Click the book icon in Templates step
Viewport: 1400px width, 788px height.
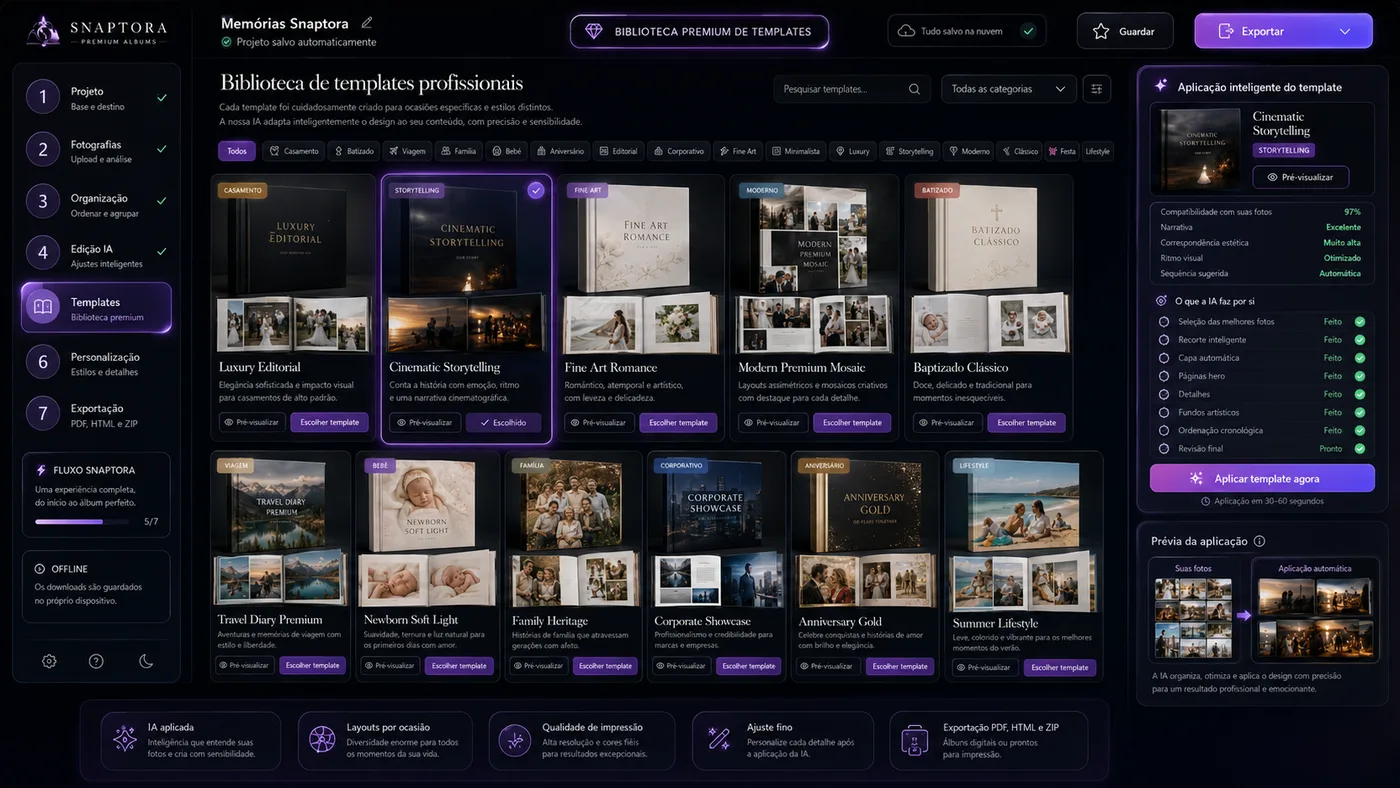click(x=43, y=308)
